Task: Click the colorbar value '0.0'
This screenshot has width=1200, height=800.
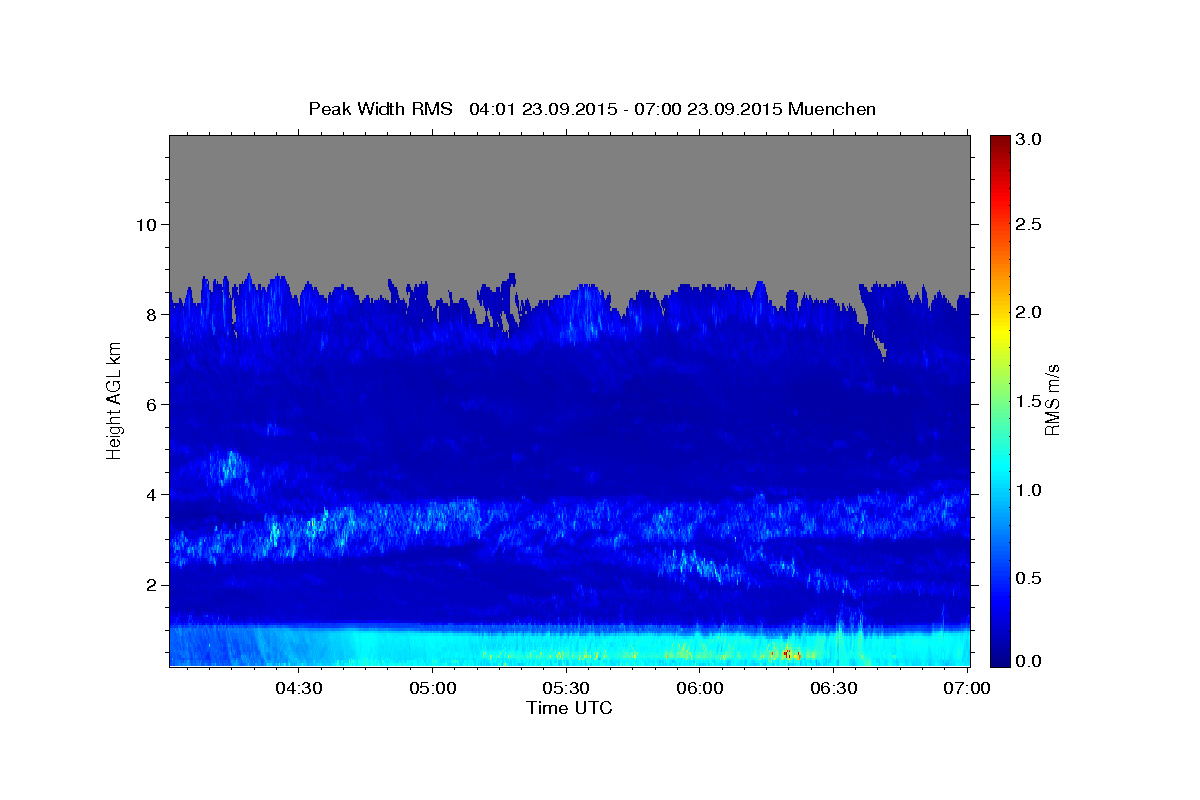Action: click(x=1029, y=661)
